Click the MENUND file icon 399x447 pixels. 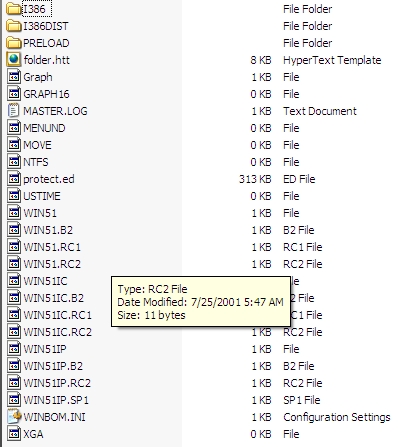pyautogui.click(x=14, y=128)
